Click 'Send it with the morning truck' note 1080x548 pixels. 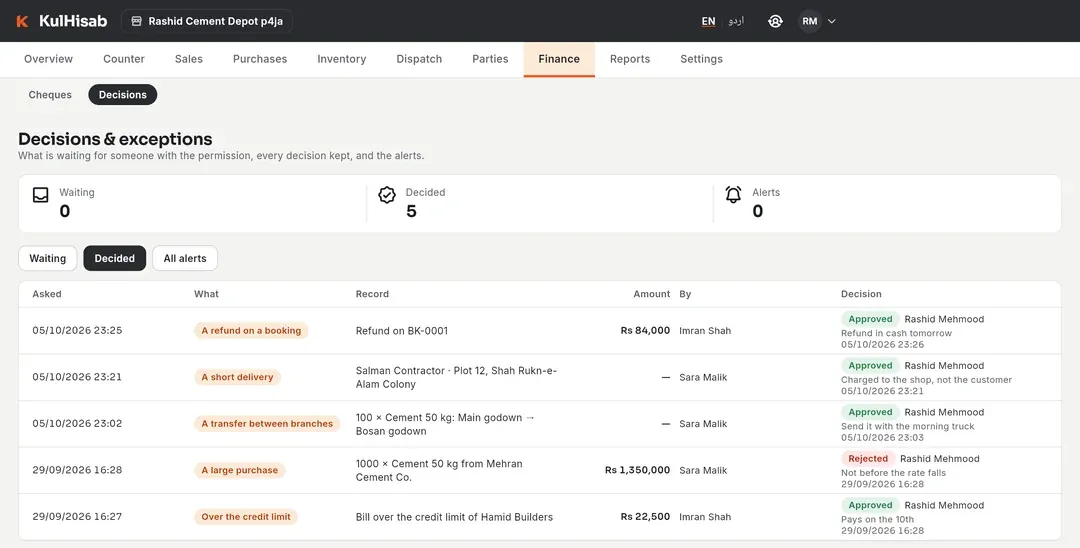908,426
